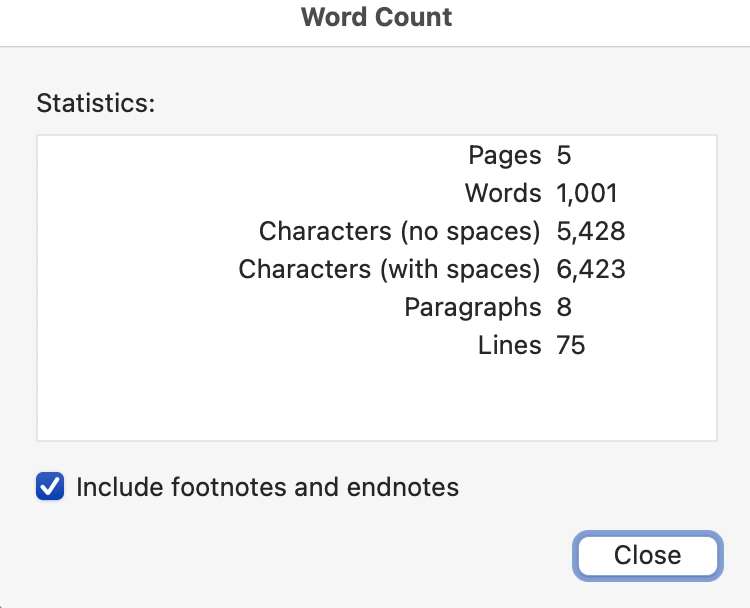This screenshot has width=750, height=608.
Task: Click the Lines value of 75
Action: pyautogui.click(x=570, y=345)
